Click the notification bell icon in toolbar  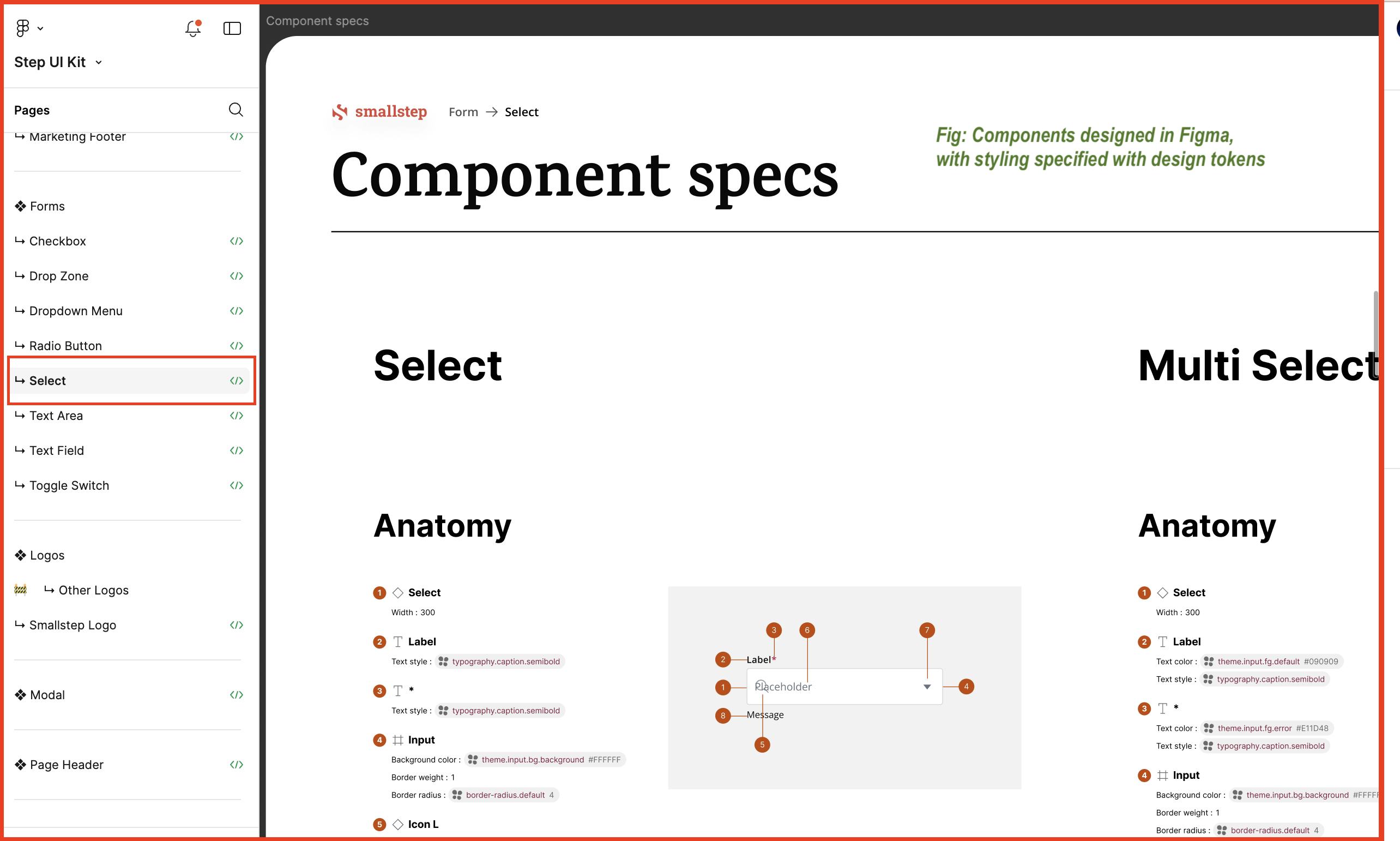click(x=193, y=27)
